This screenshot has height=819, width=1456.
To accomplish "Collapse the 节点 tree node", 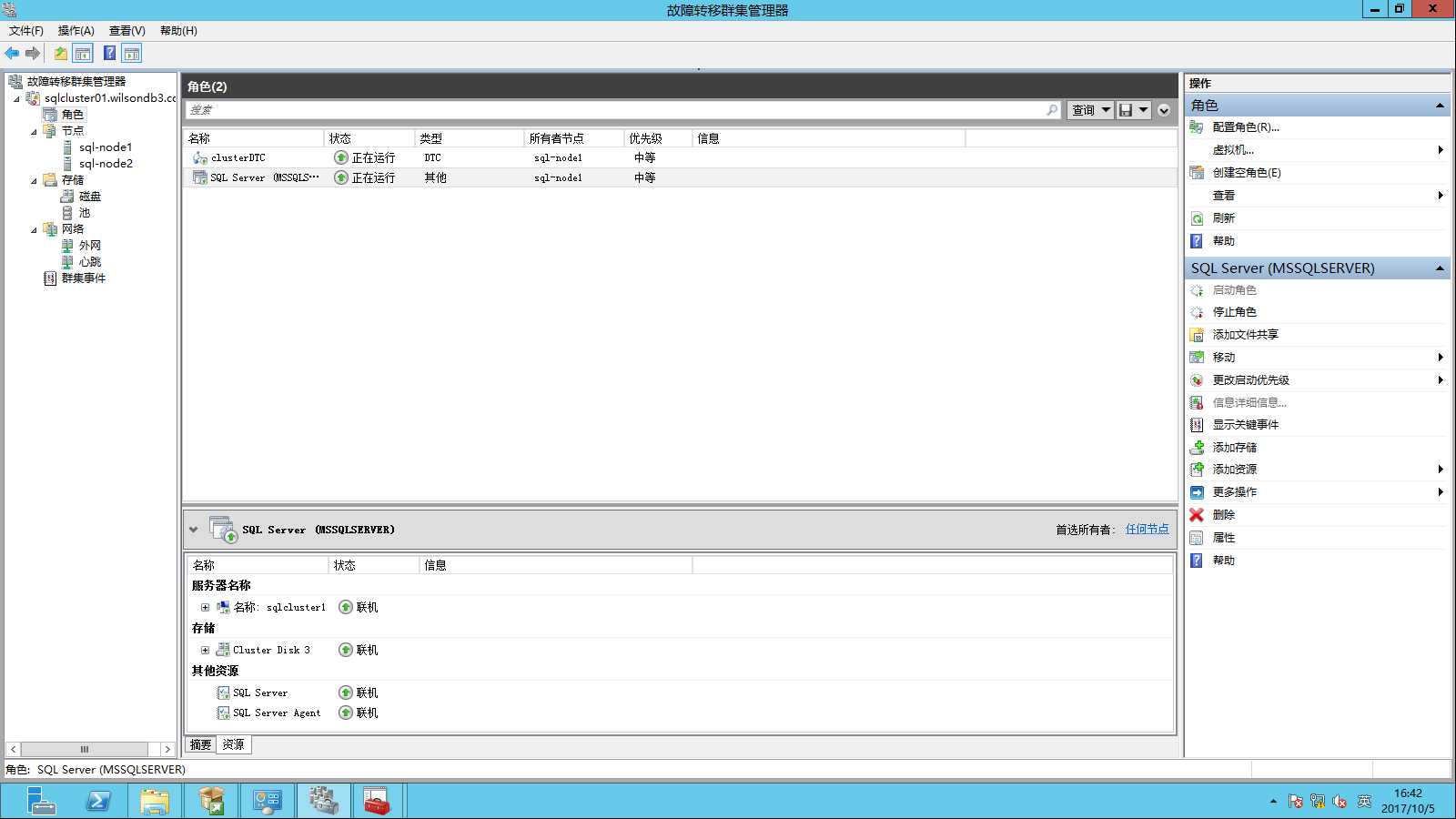I will pyautogui.click(x=34, y=131).
